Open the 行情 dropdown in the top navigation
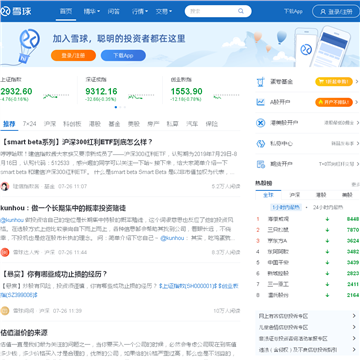360x360 pixels. pos(140,11)
